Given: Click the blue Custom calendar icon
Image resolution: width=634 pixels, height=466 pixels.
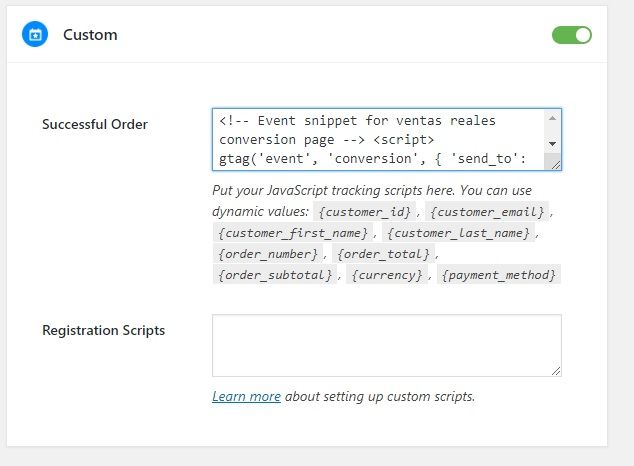Looking at the screenshot, I should coord(35,34).
